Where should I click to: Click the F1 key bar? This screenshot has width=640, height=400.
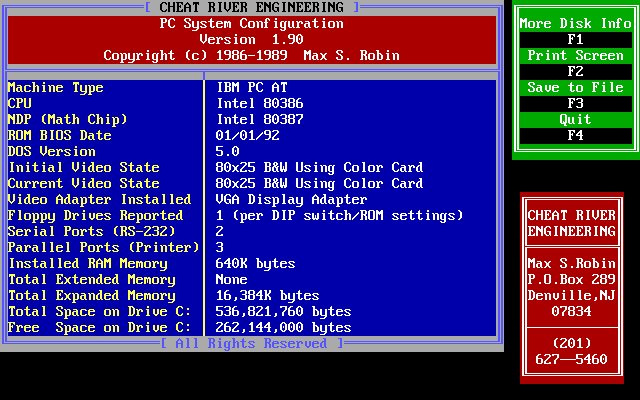576,40
